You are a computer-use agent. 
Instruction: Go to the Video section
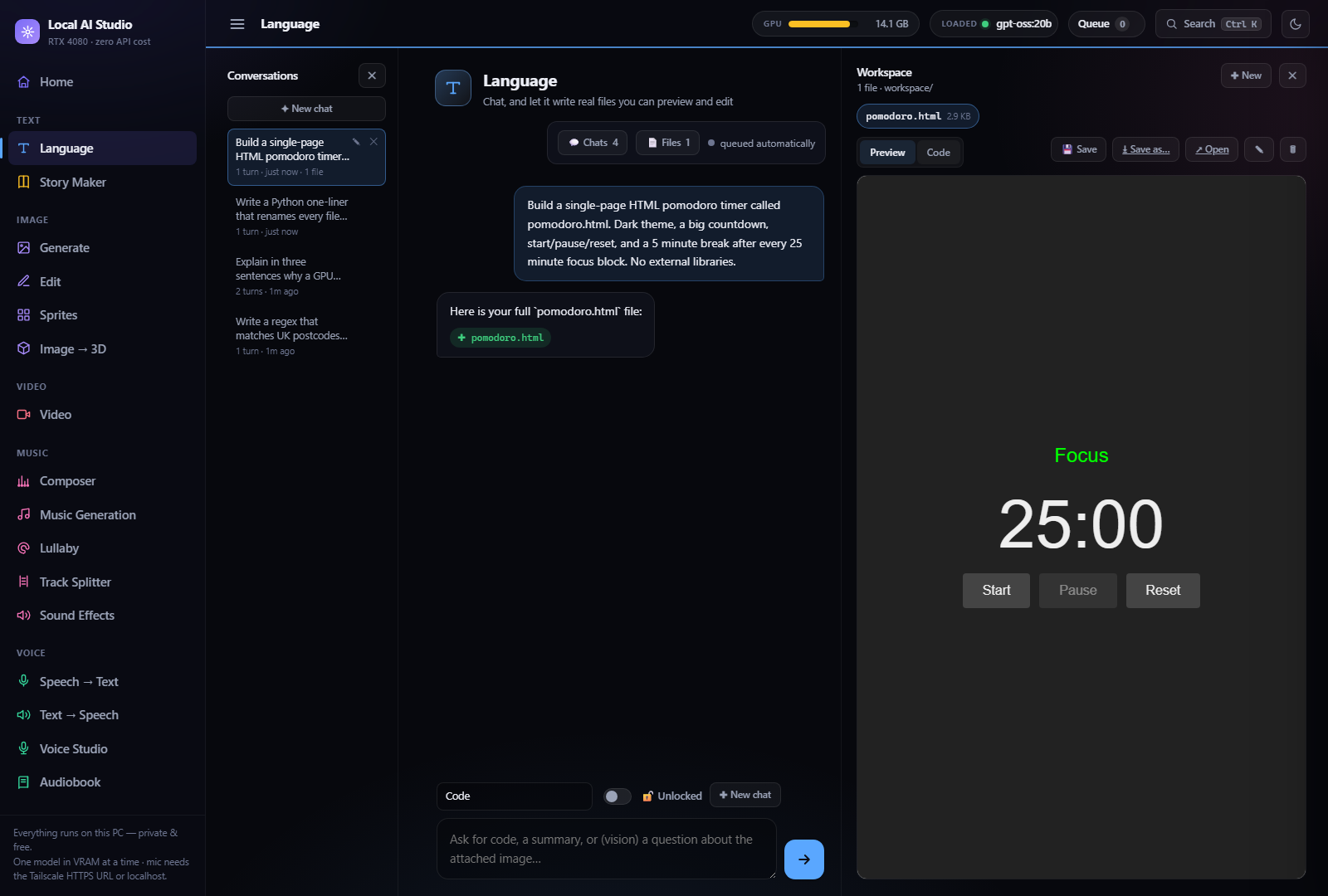(102, 415)
